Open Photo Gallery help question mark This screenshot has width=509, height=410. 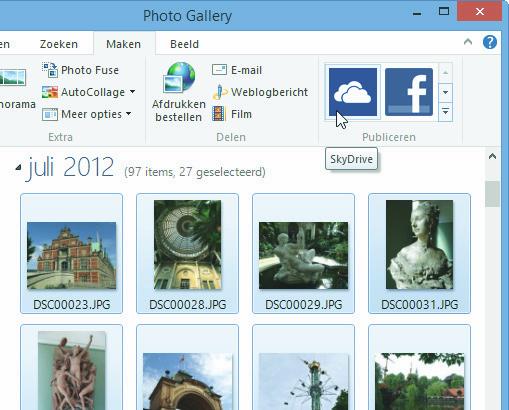(490, 42)
